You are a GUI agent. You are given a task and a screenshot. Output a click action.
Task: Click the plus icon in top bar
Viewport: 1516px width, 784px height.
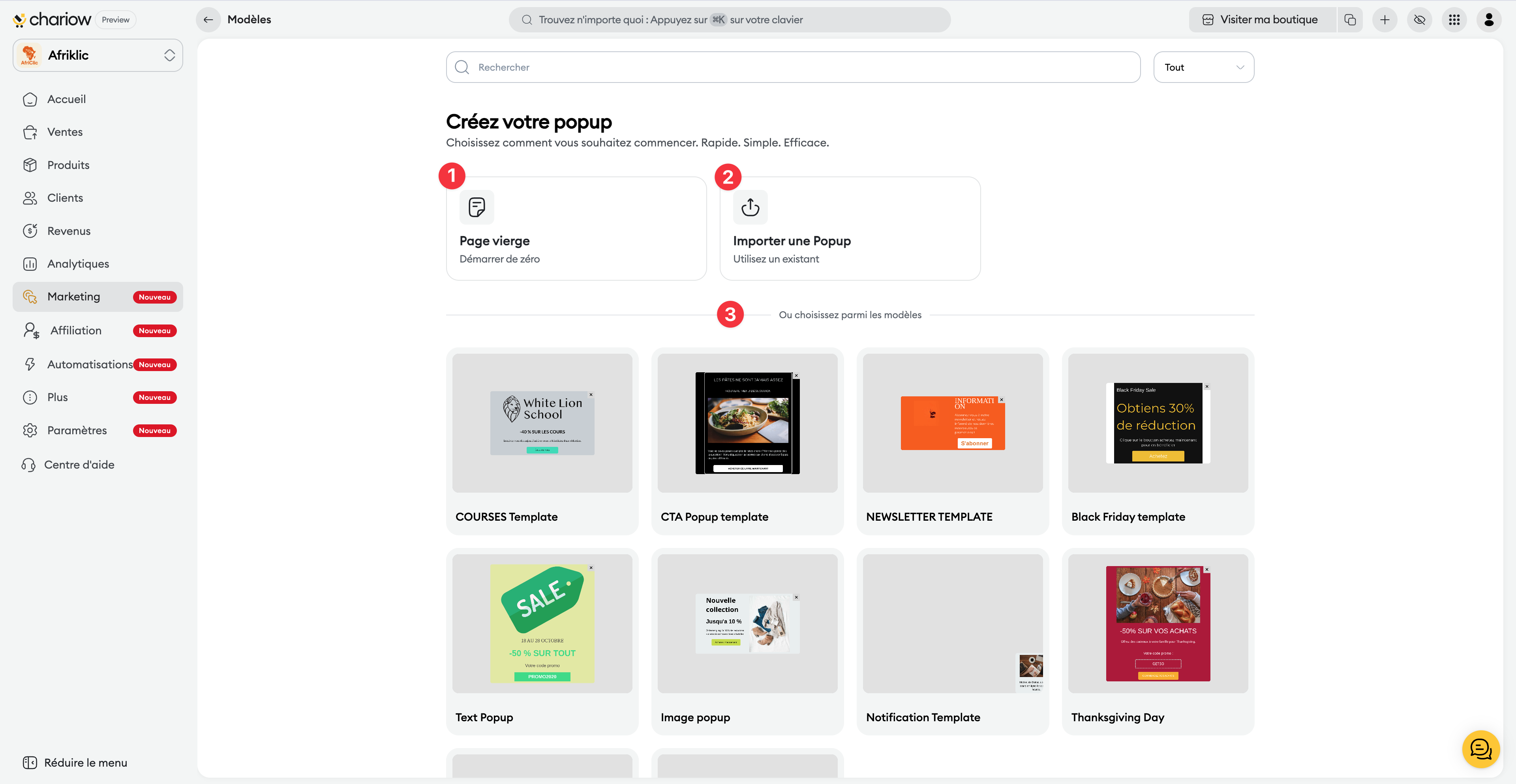(x=1384, y=19)
